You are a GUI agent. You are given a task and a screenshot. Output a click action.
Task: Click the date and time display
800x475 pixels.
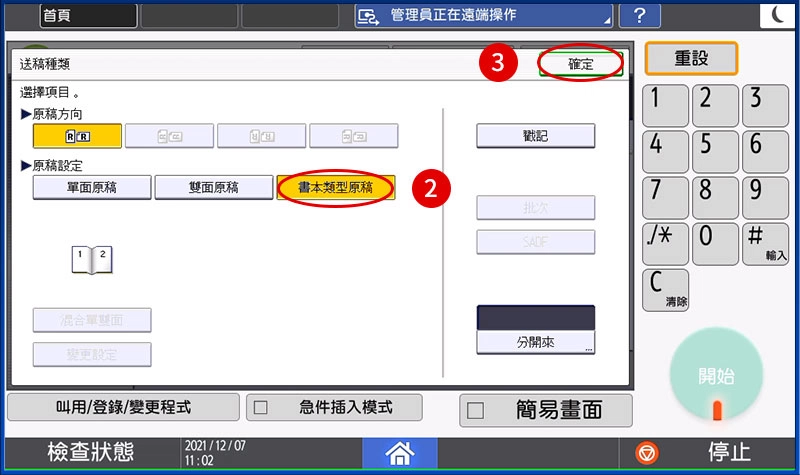point(215,453)
